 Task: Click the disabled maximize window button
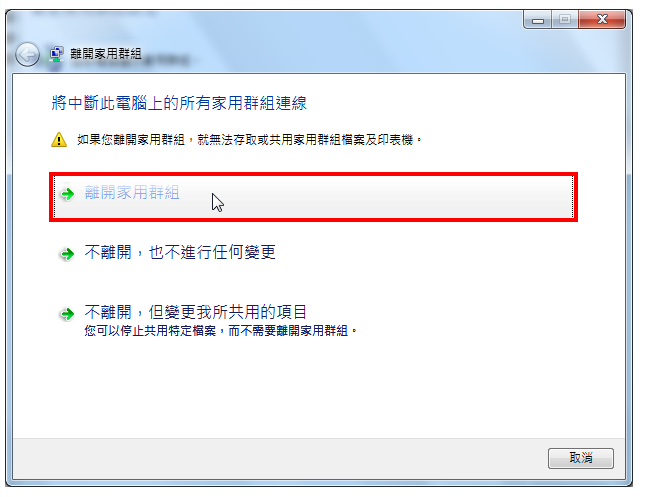[x=565, y=19]
